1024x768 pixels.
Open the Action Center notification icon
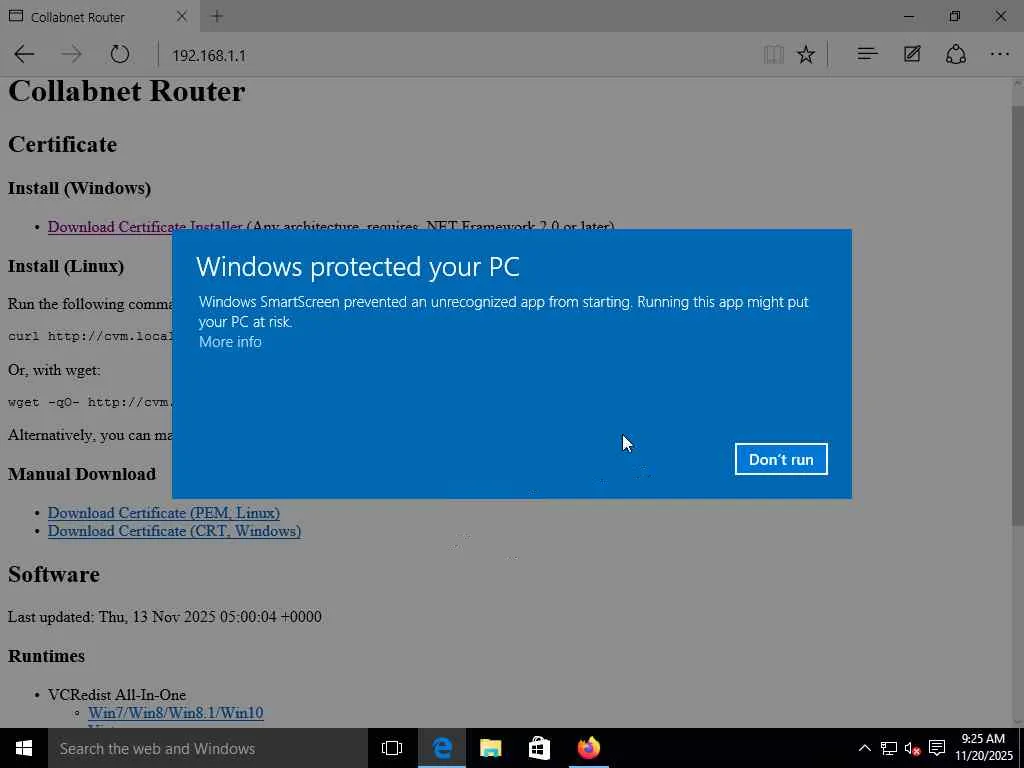[937, 748]
